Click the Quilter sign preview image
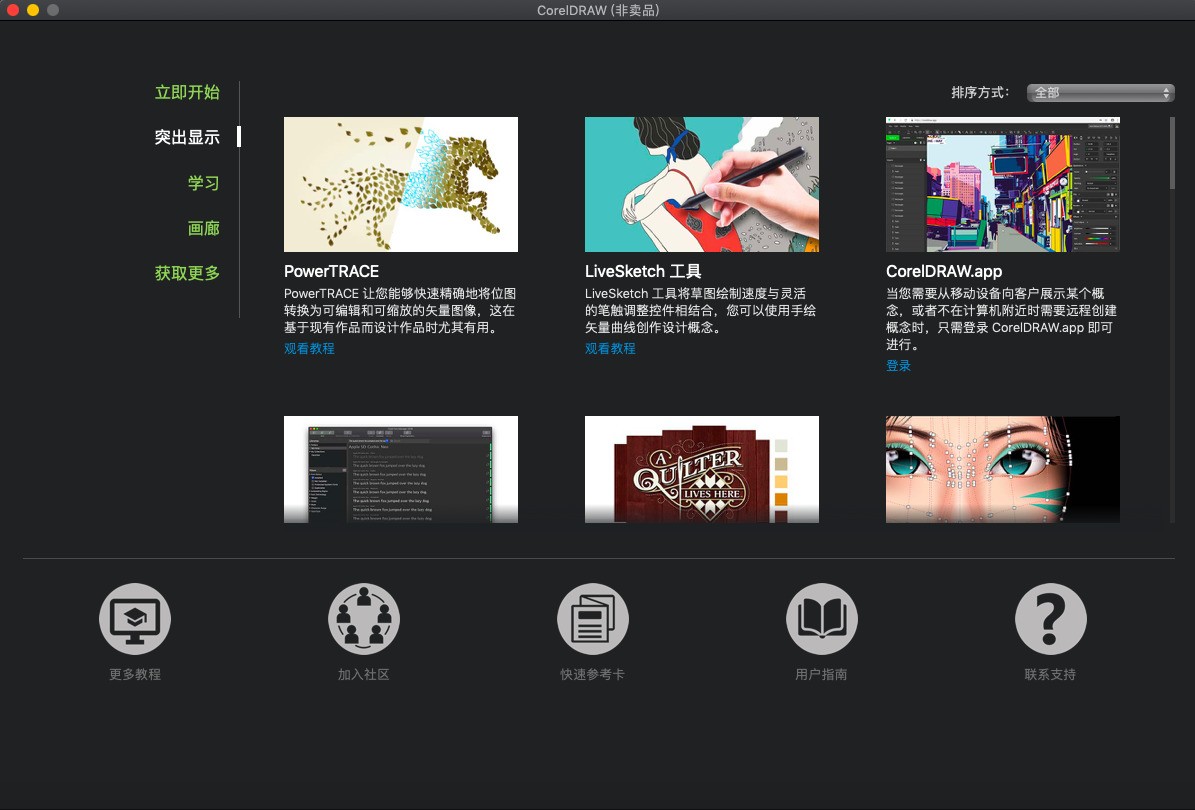This screenshot has width=1195, height=810. [701, 469]
